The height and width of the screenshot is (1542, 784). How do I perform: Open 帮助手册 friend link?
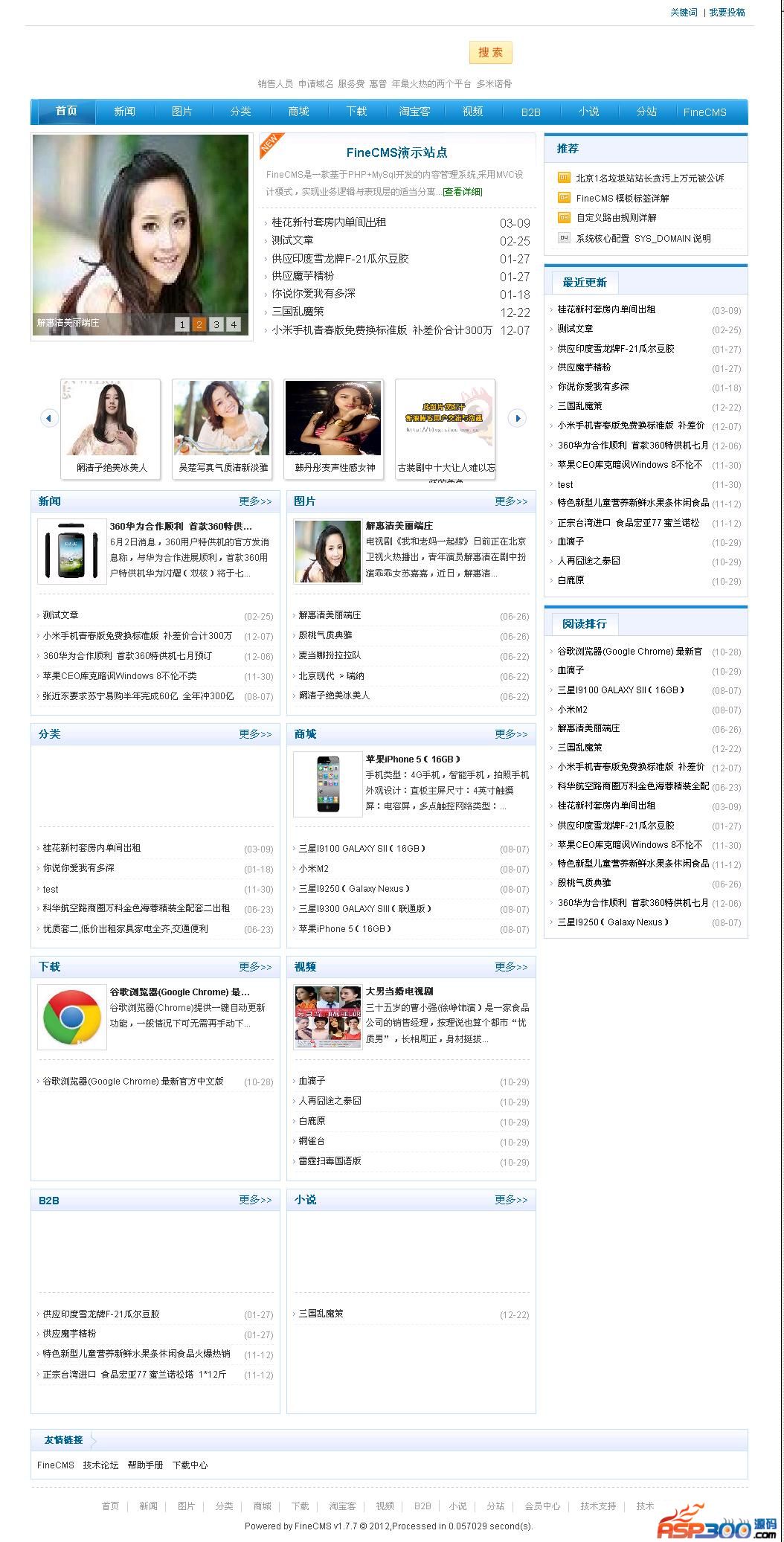click(145, 1465)
